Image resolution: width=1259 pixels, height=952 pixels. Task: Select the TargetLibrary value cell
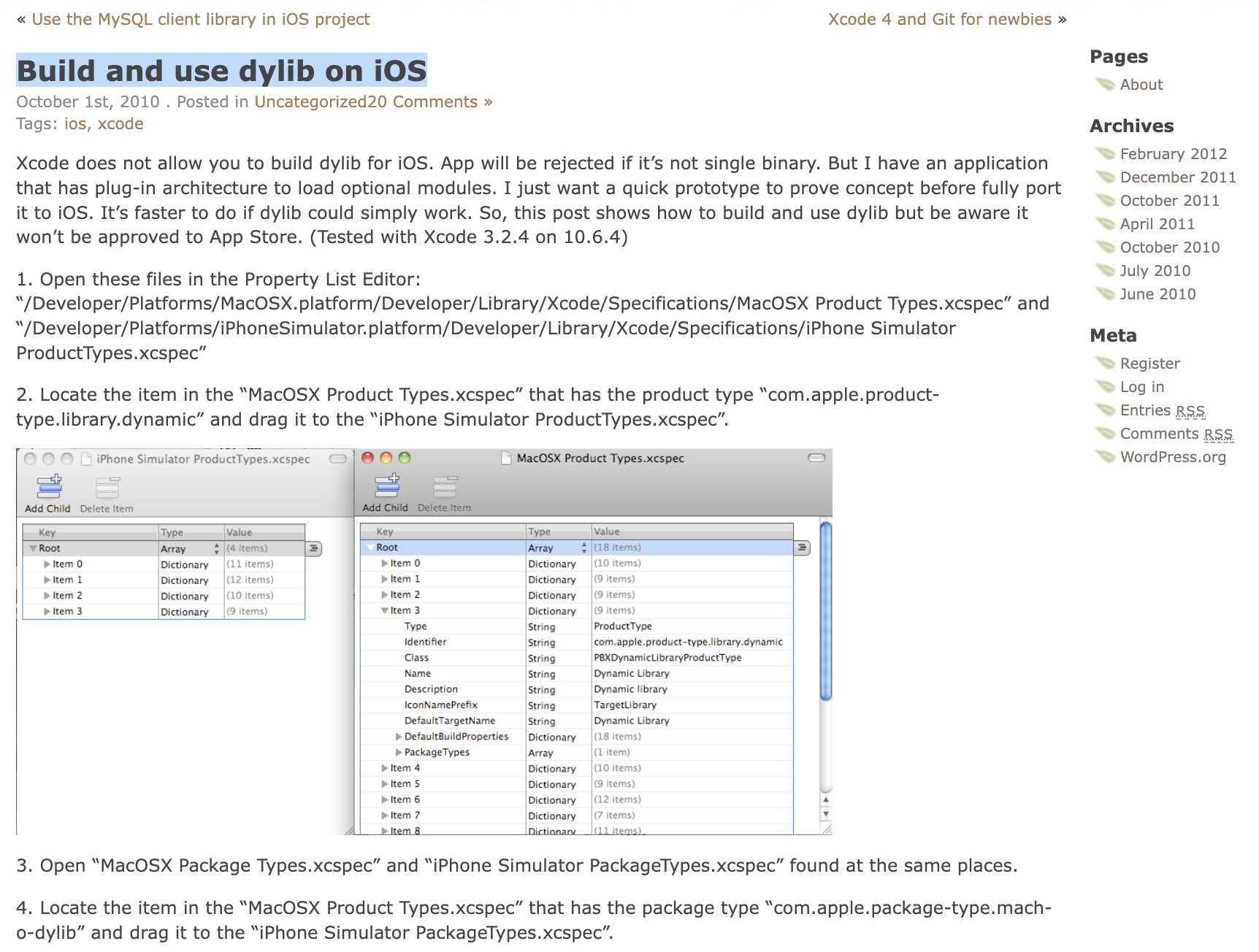[692, 705]
